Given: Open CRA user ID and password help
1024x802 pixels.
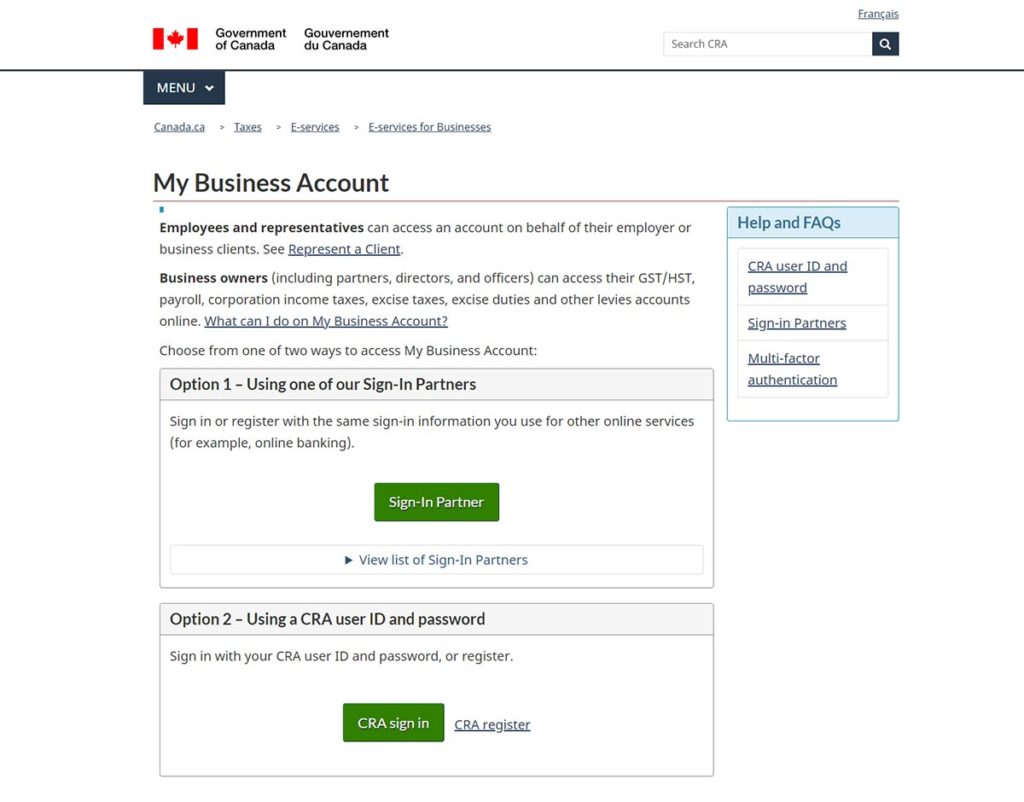Looking at the screenshot, I should click(797, 276).
